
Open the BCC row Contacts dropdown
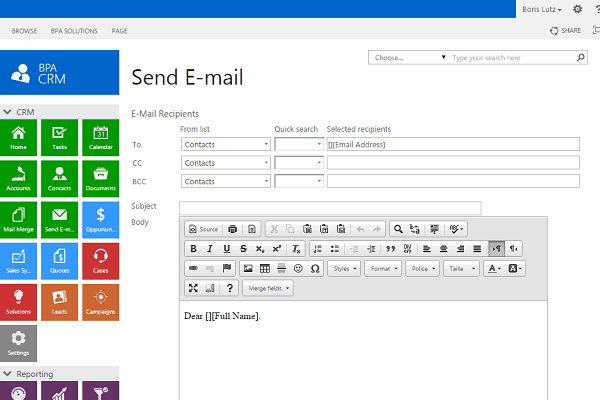226,181
